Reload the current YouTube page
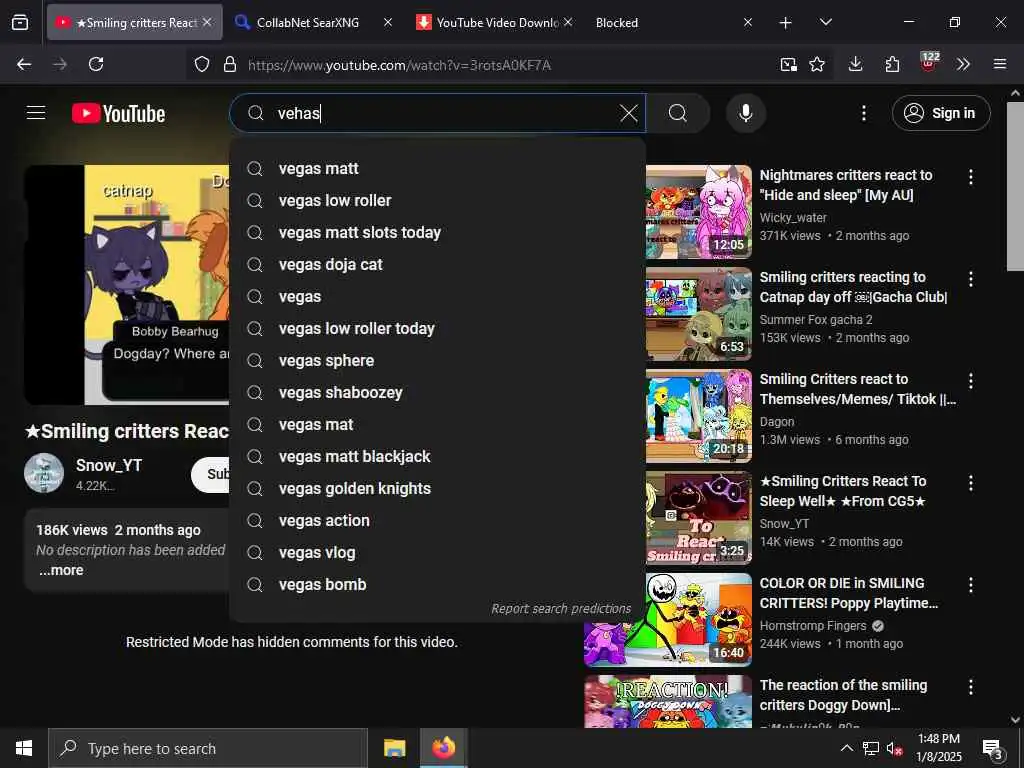The height and width of the screenshot is (768, 1024). coord(96,64)
